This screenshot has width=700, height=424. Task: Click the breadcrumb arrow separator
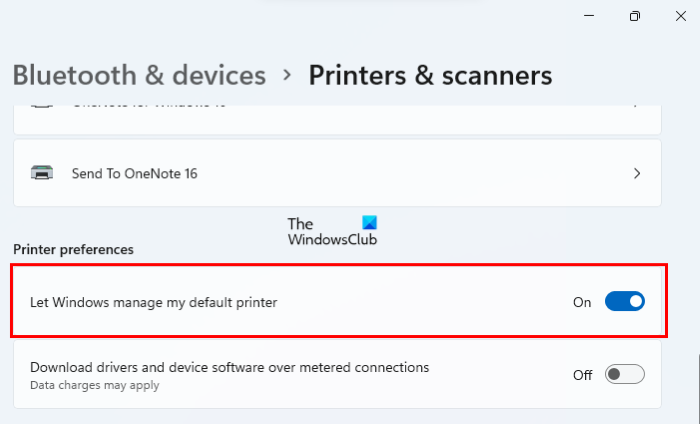point(287,75)
